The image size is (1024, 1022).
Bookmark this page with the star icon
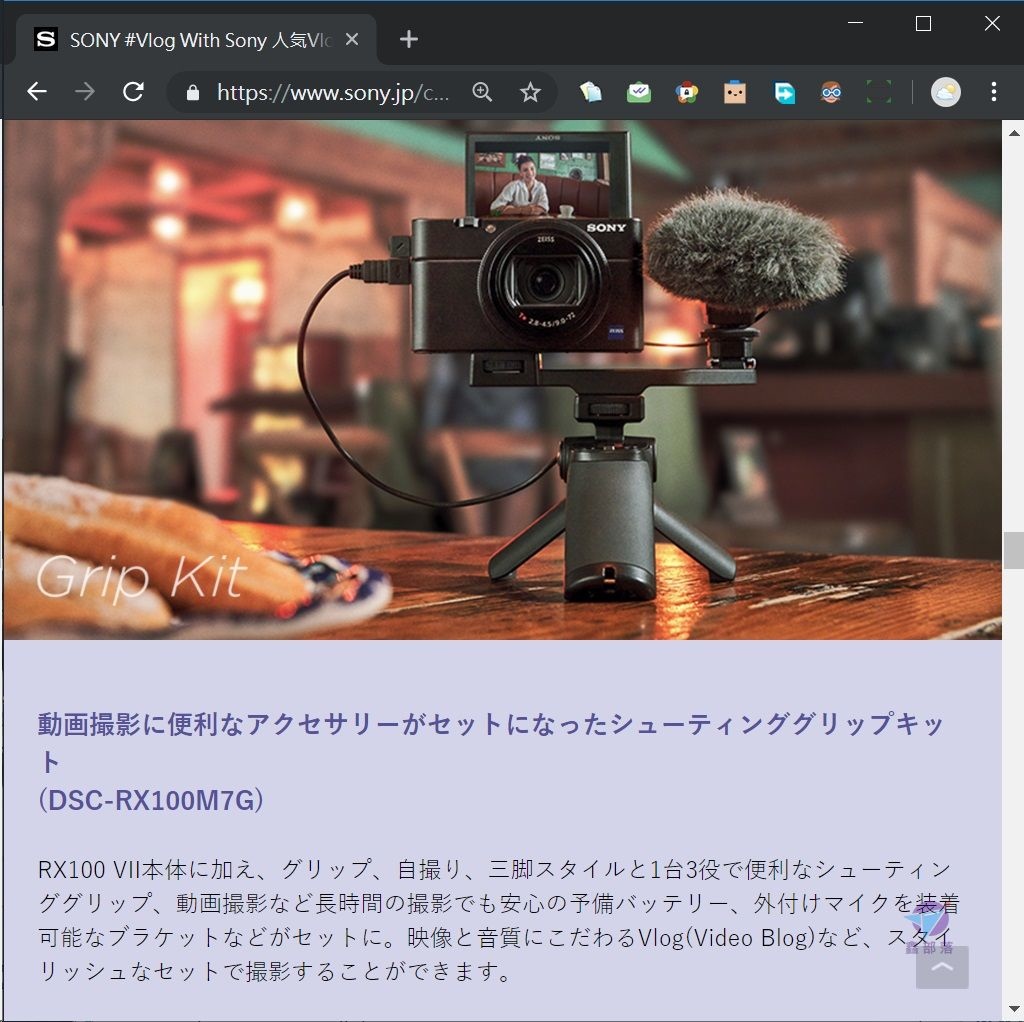coord(530,92)
